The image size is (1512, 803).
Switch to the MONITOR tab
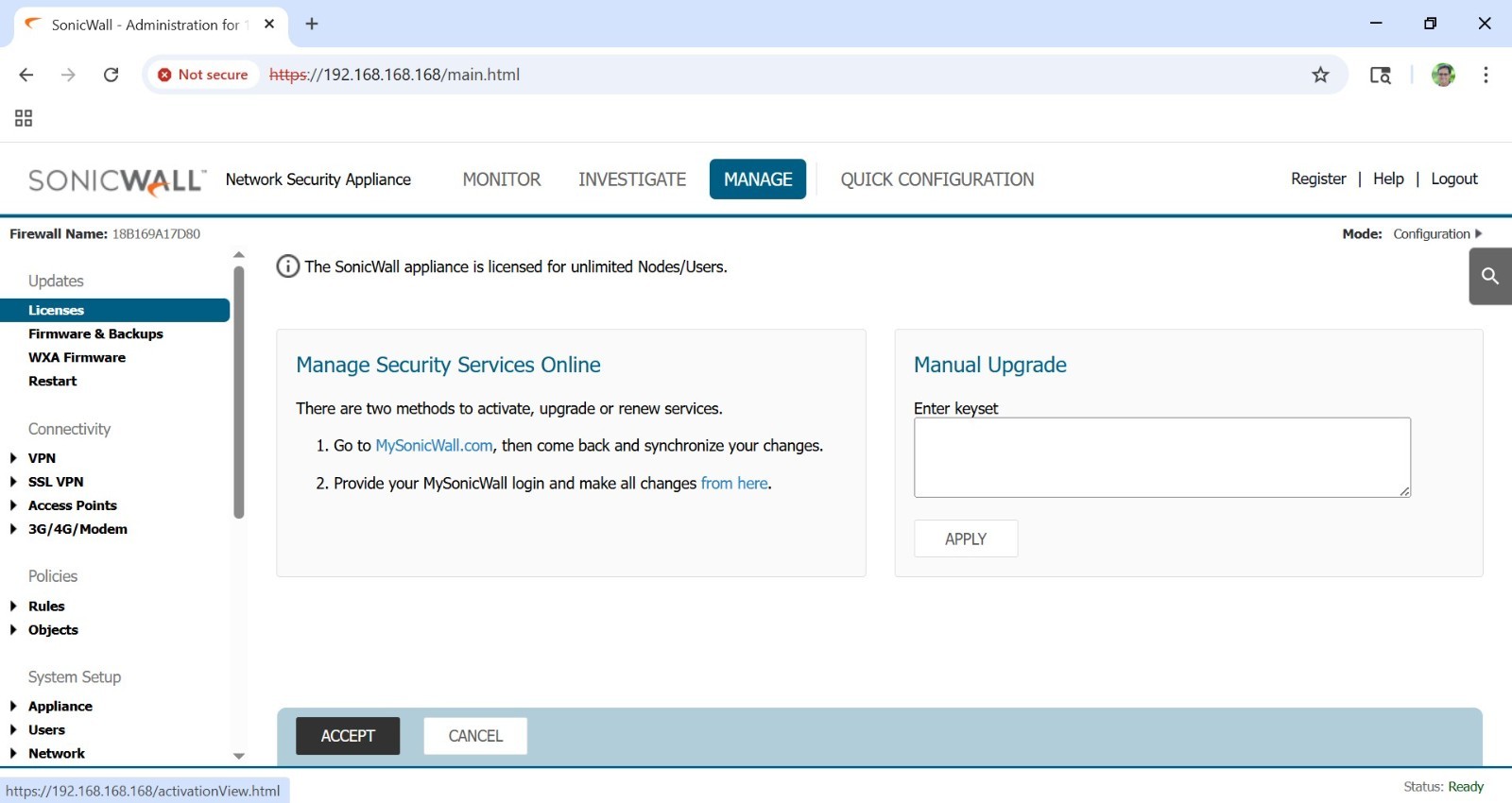(x=502, y=179)
